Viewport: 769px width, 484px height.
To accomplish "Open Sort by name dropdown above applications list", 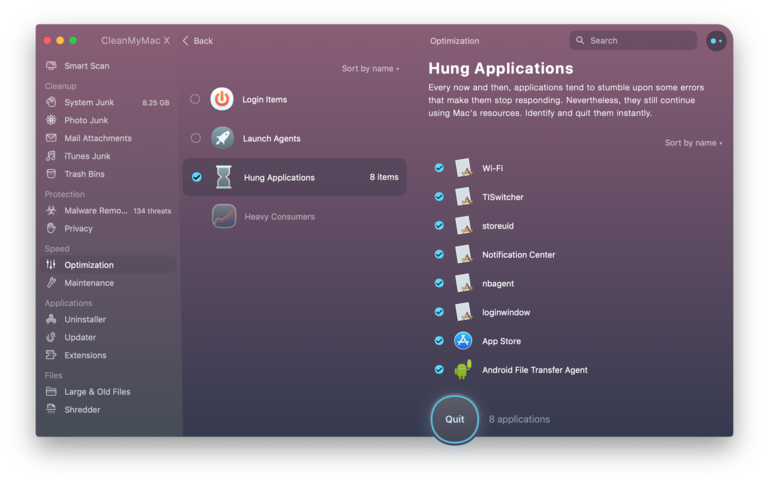I will pos(693,143).
